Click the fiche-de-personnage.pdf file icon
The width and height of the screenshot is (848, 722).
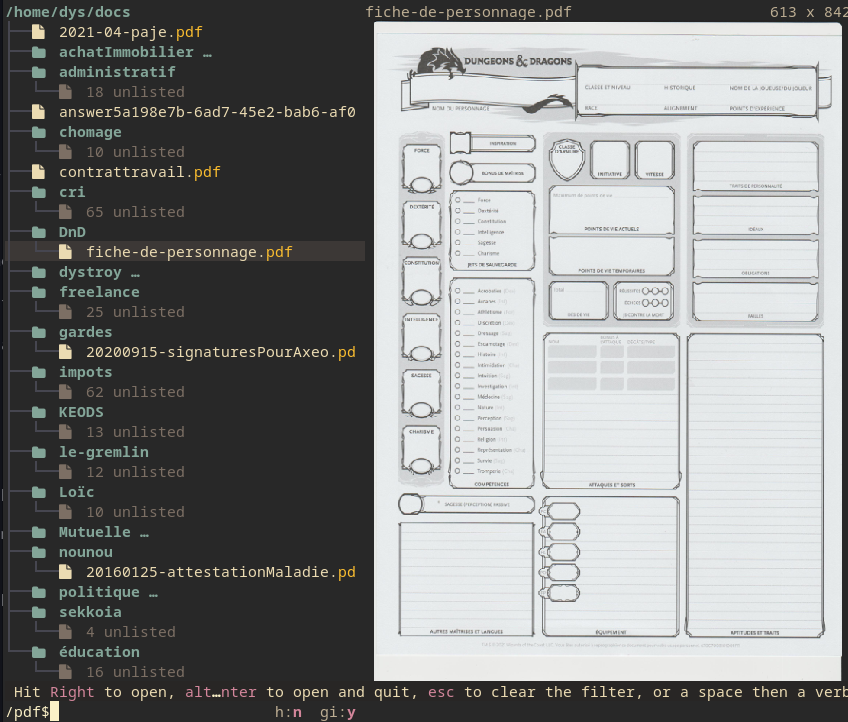[65, 252]
